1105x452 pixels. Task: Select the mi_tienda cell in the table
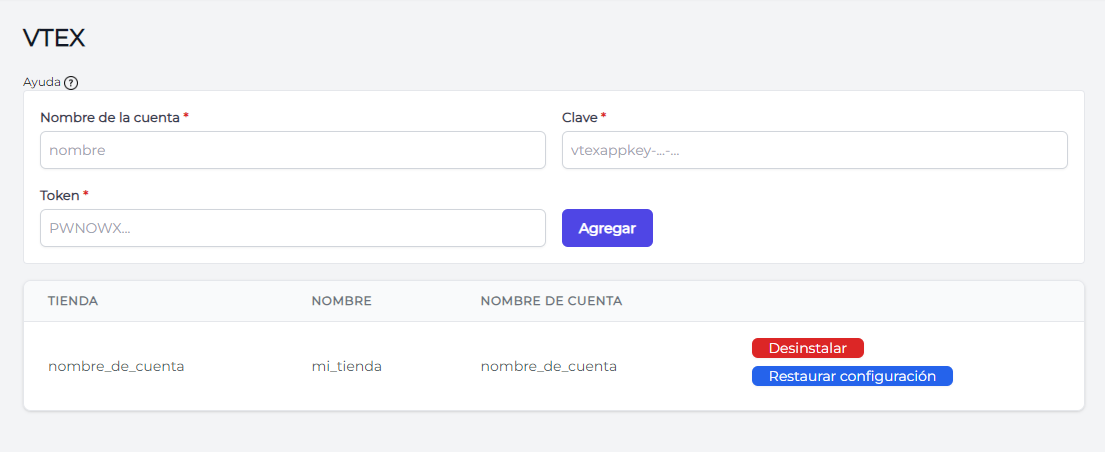coord(347,367)
